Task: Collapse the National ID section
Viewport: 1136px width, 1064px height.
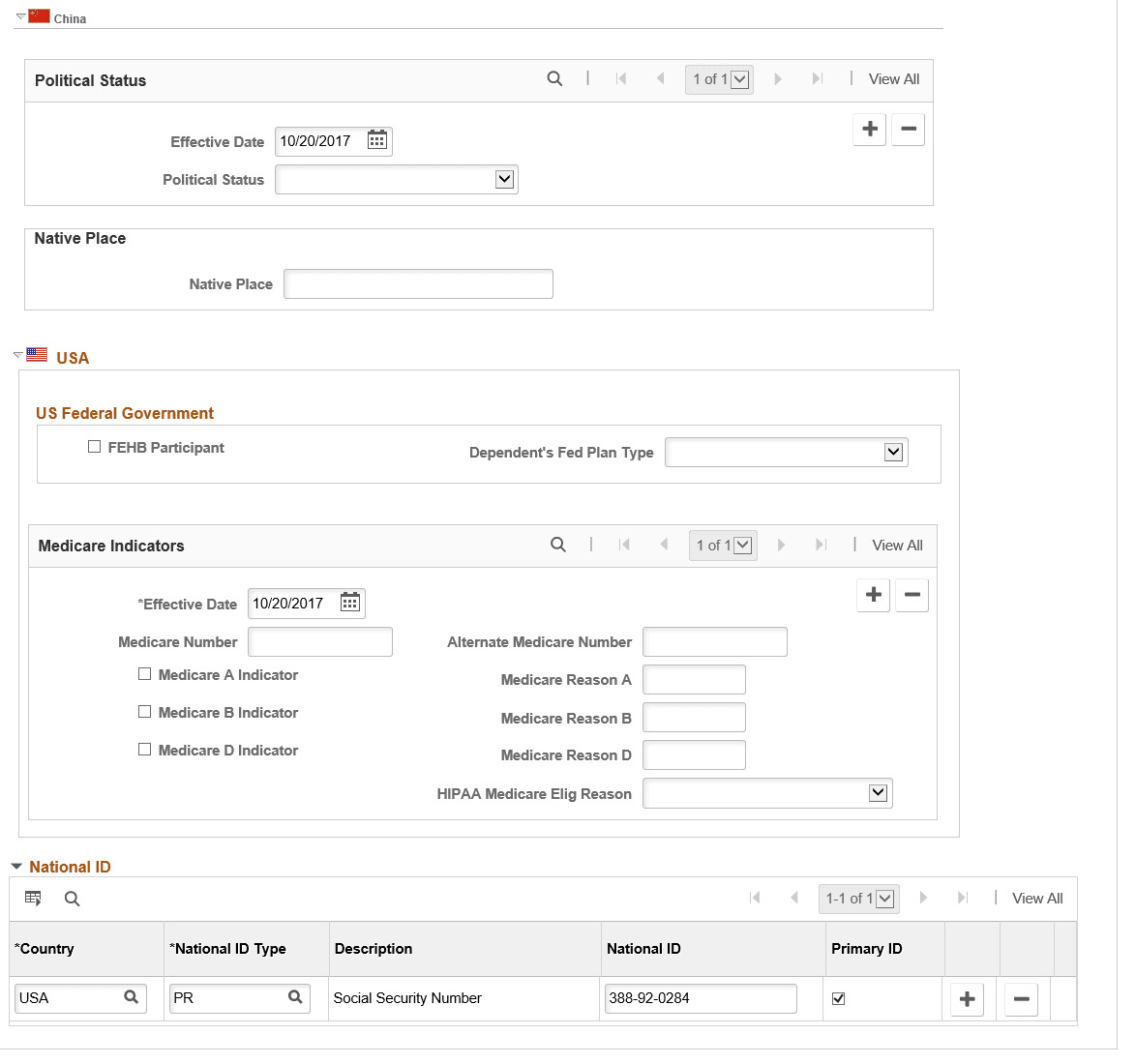Action: [x=15, y=866]
